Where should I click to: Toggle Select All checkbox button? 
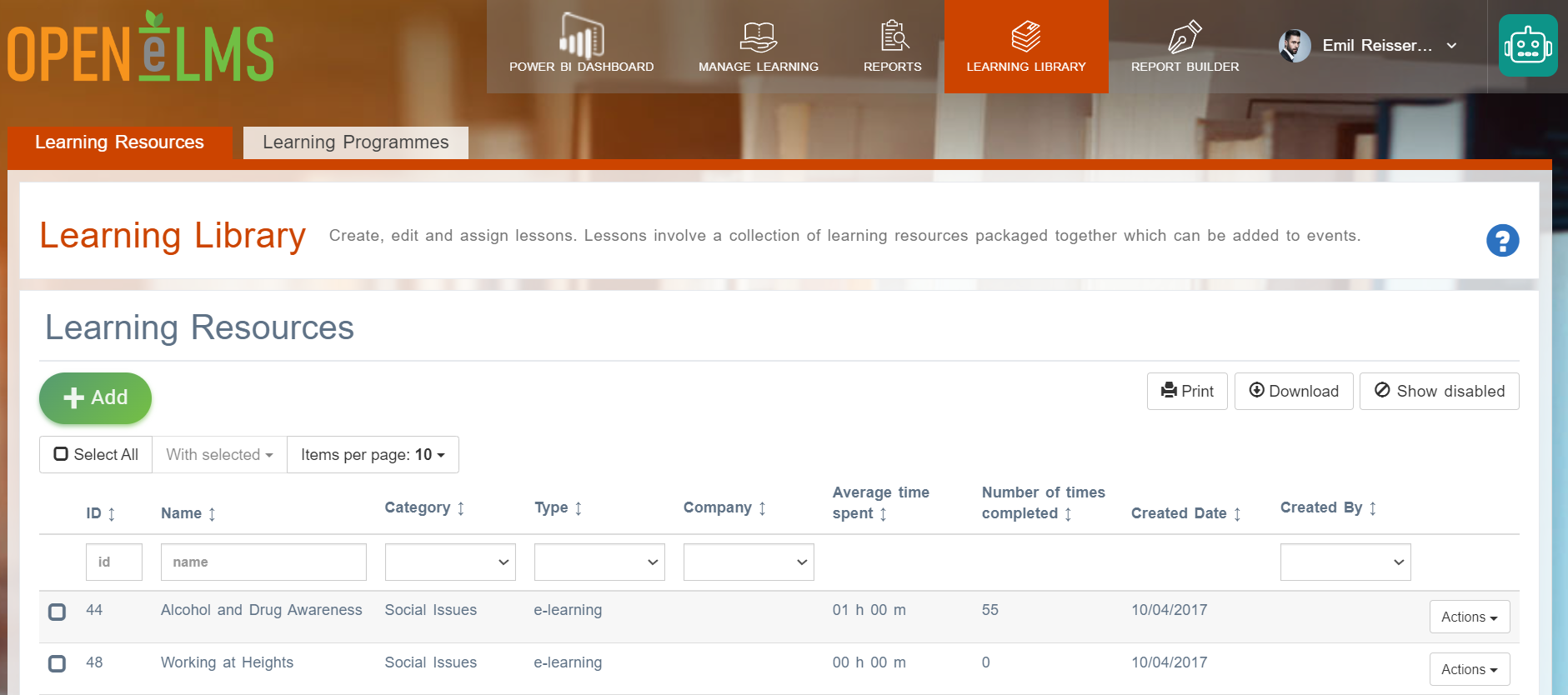(x=96, y=455)
